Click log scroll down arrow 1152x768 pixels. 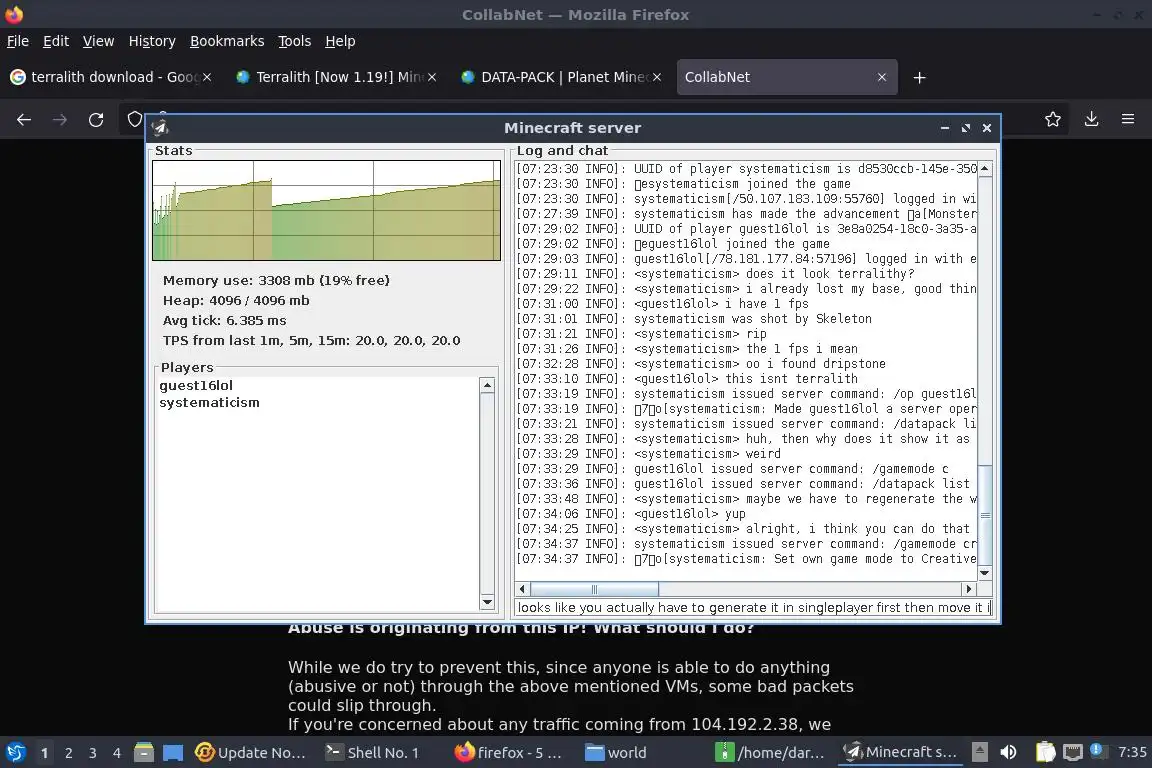point(984,573)
